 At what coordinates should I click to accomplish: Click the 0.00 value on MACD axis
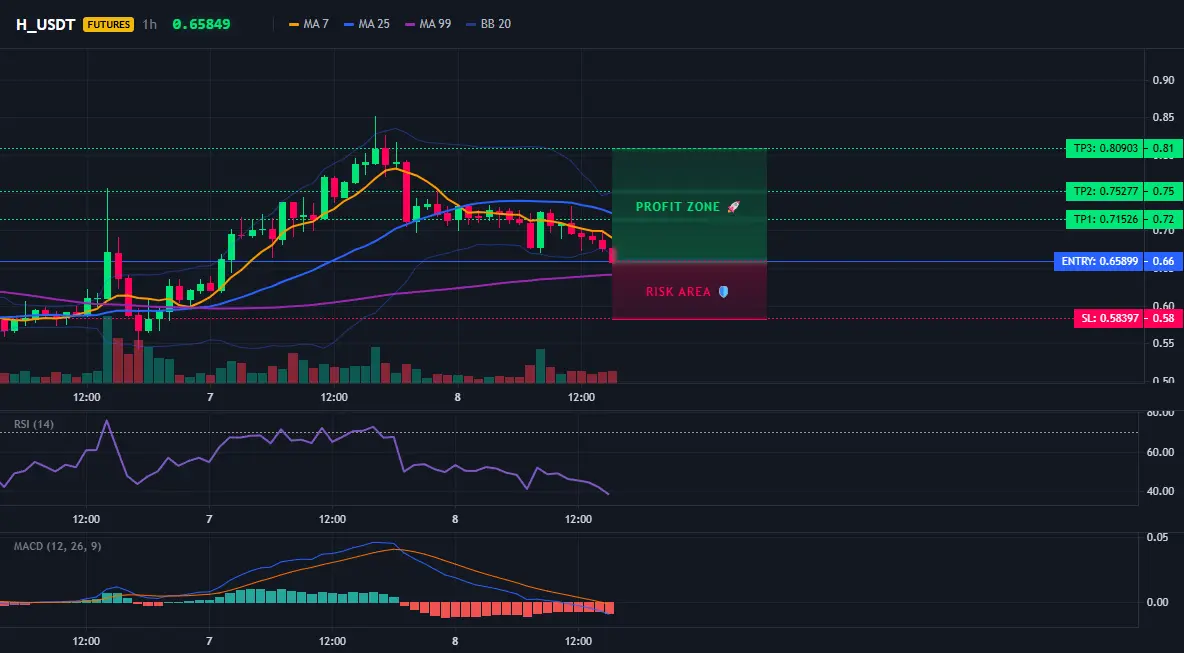(1158, 602)
